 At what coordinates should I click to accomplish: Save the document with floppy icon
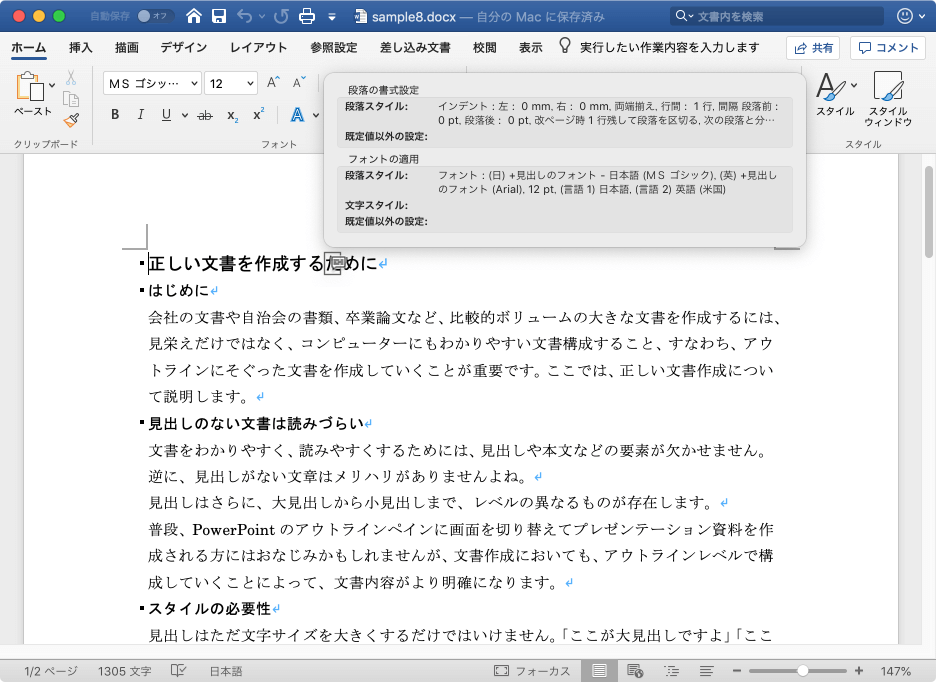click(219, 16)
